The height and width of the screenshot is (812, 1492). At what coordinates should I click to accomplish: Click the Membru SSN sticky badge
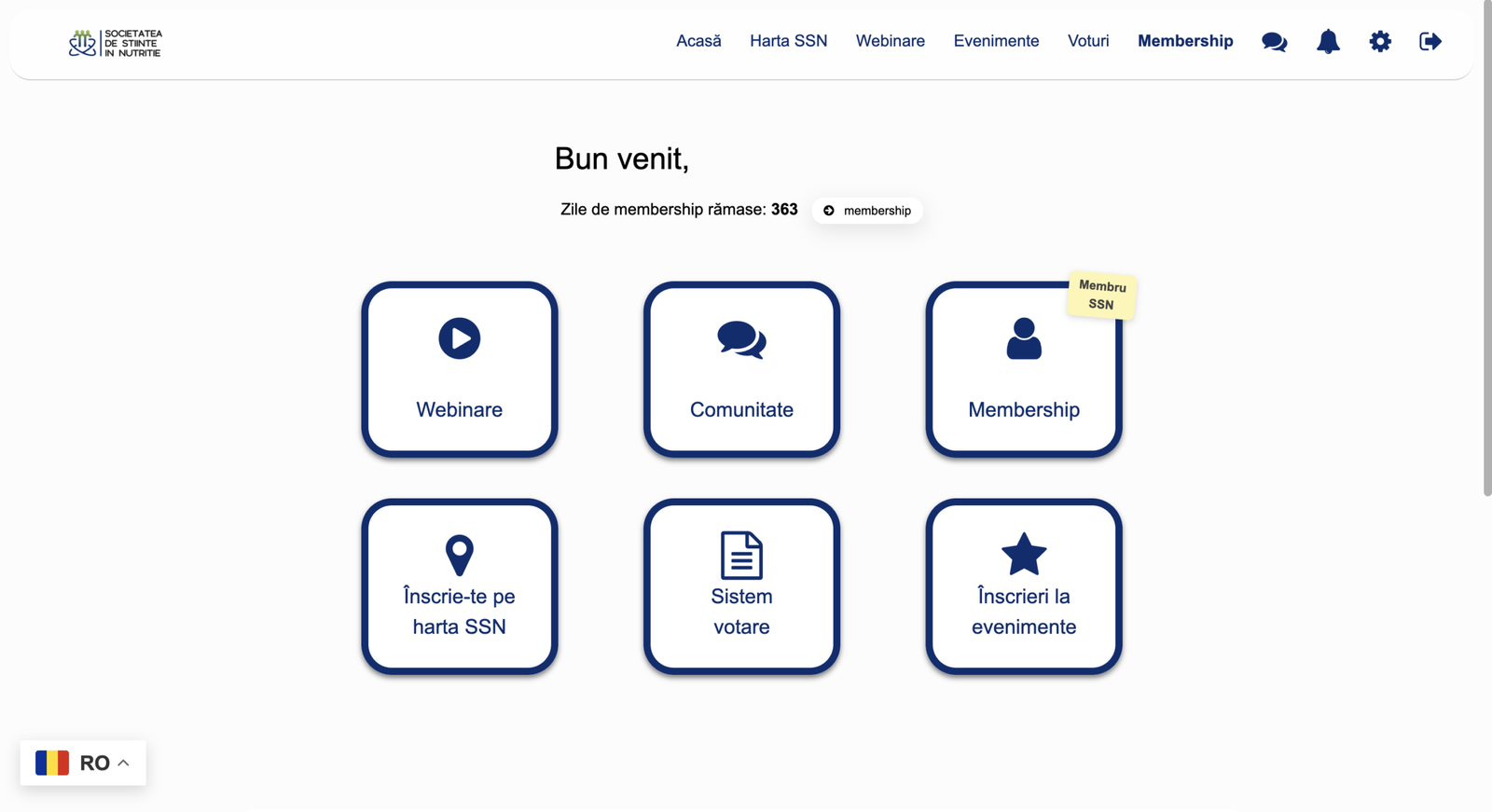click(1101, 296)
